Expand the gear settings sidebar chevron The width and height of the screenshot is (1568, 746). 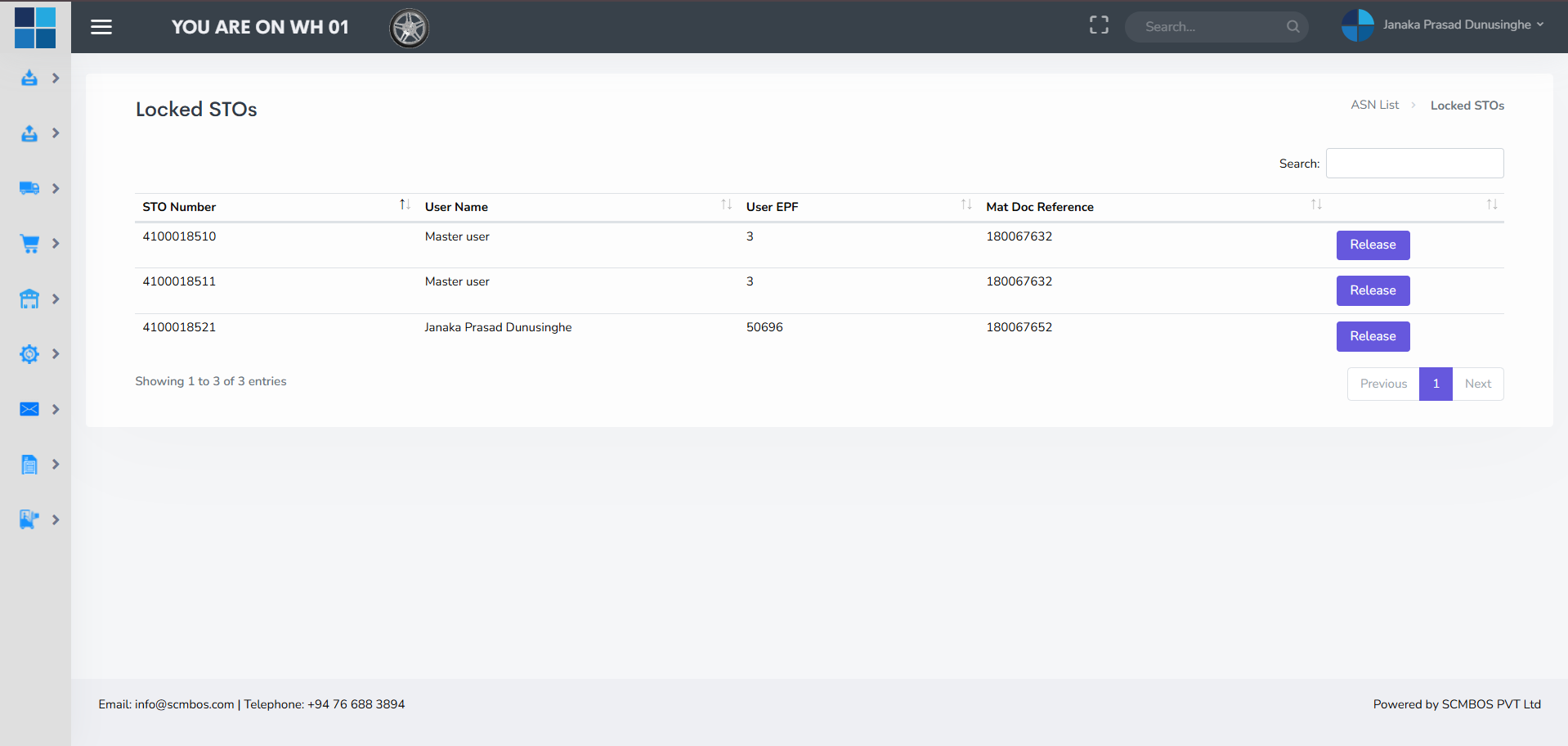56,354
